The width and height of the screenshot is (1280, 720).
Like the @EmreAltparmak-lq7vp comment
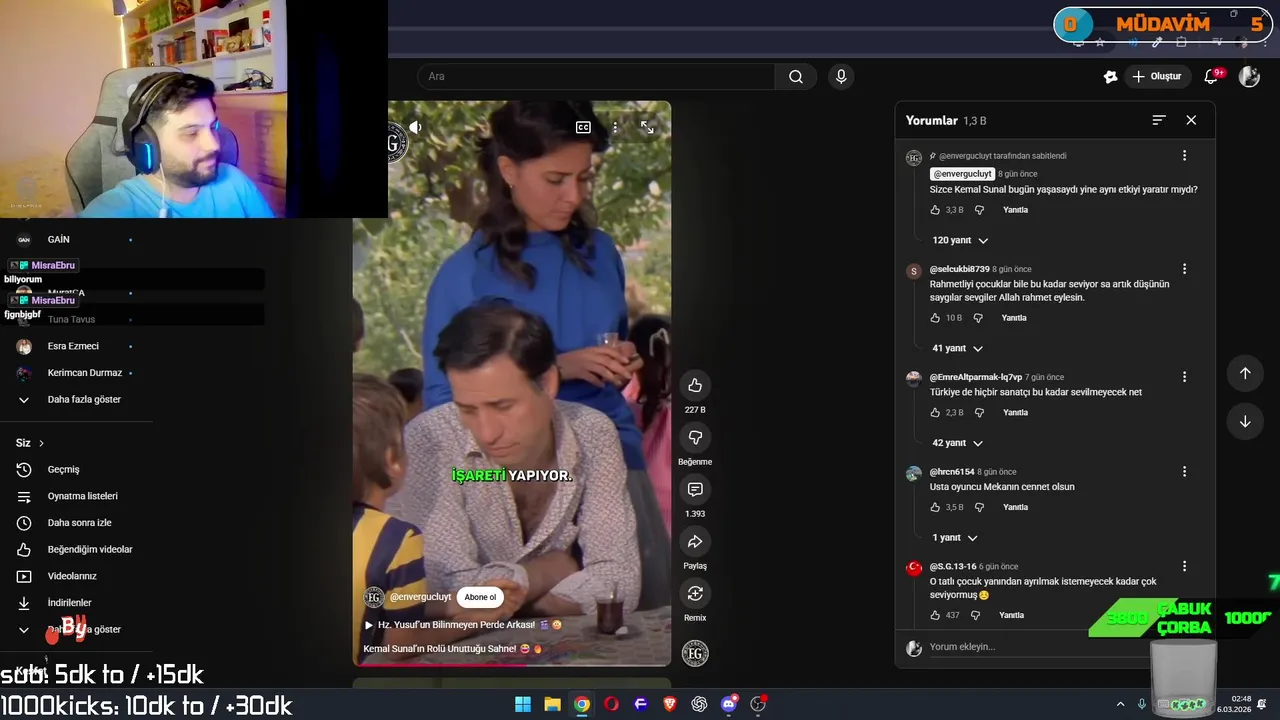point(935,412)
